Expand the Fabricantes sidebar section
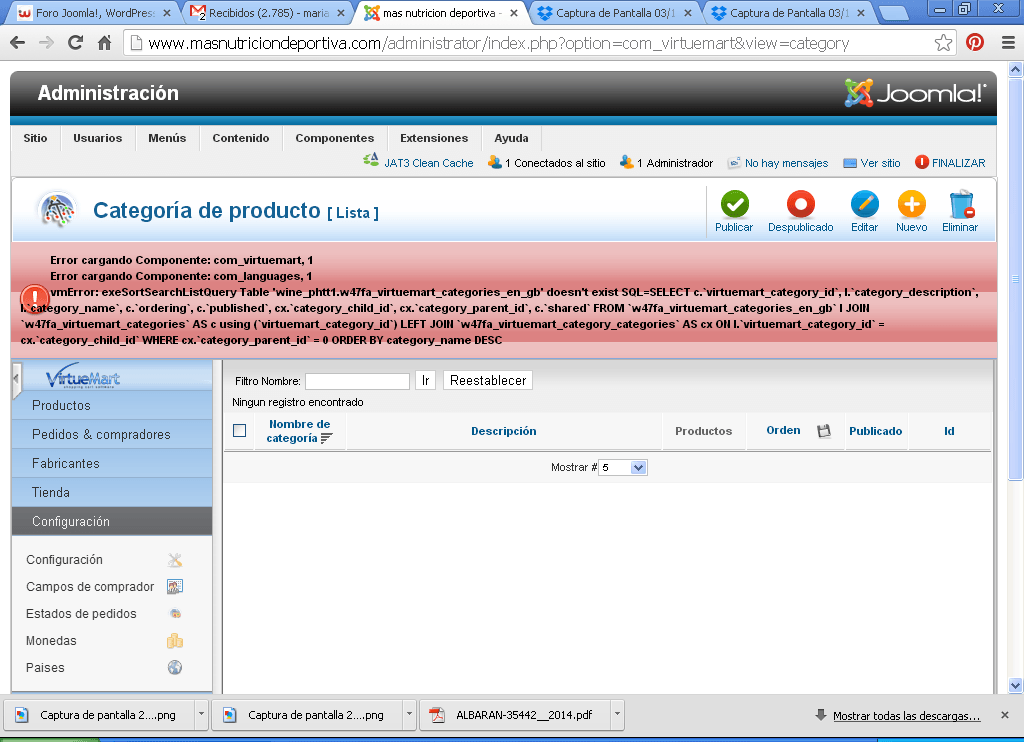The image size is (1024, 742). point(112,464)
